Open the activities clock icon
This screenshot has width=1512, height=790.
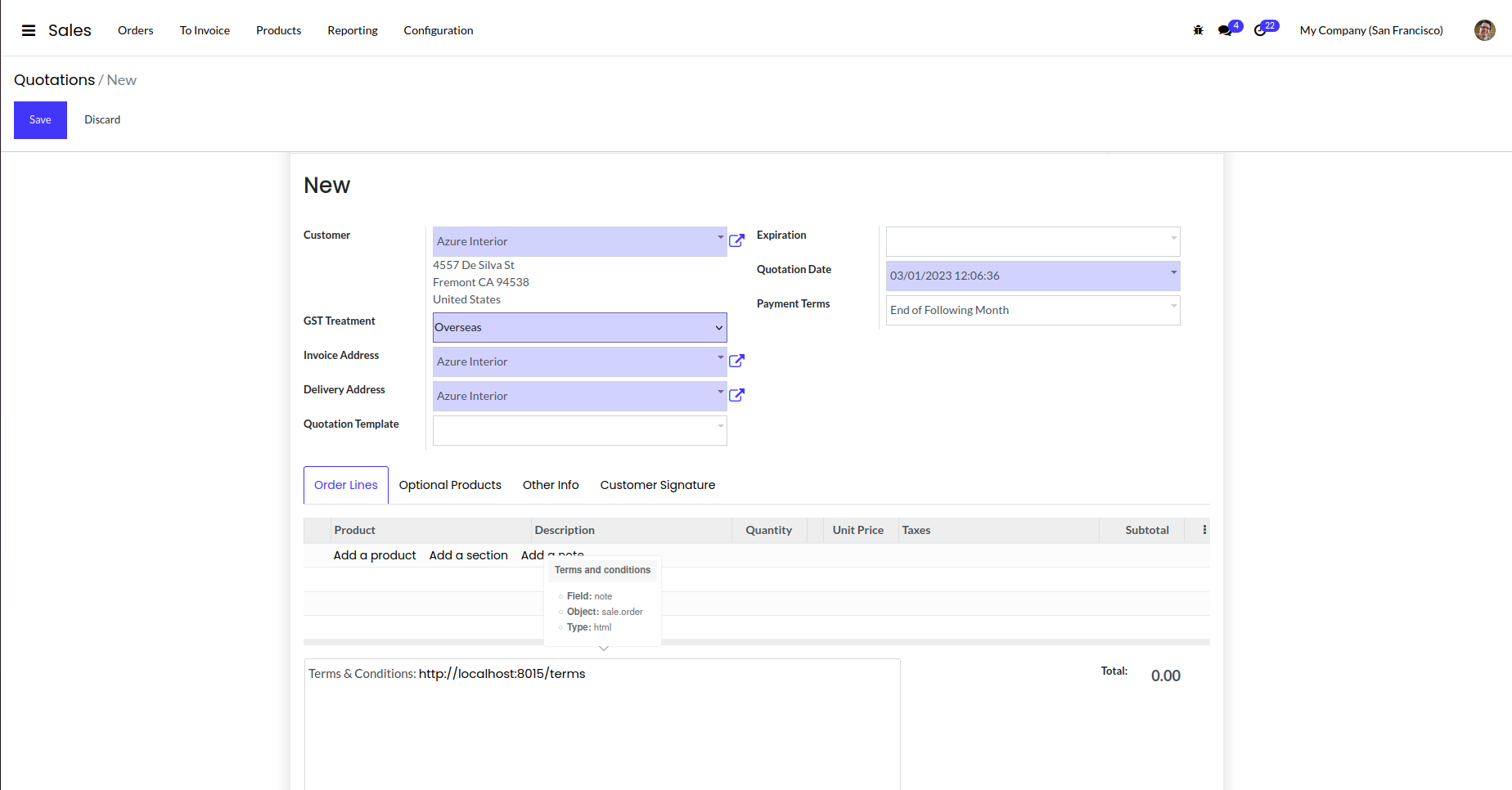click(x=1261, y=30)
